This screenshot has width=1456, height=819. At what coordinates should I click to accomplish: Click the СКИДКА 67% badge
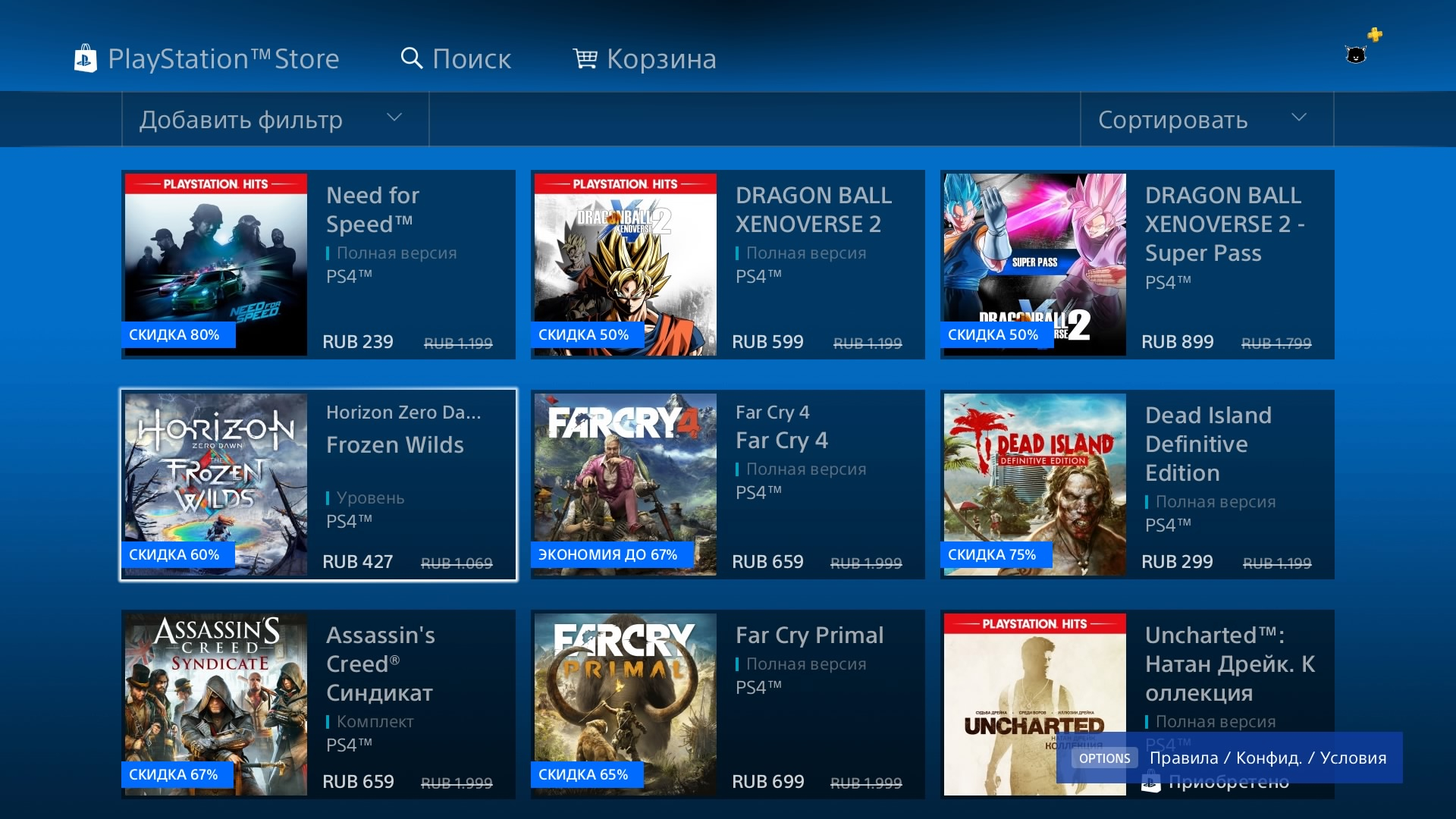coord(177,774)
